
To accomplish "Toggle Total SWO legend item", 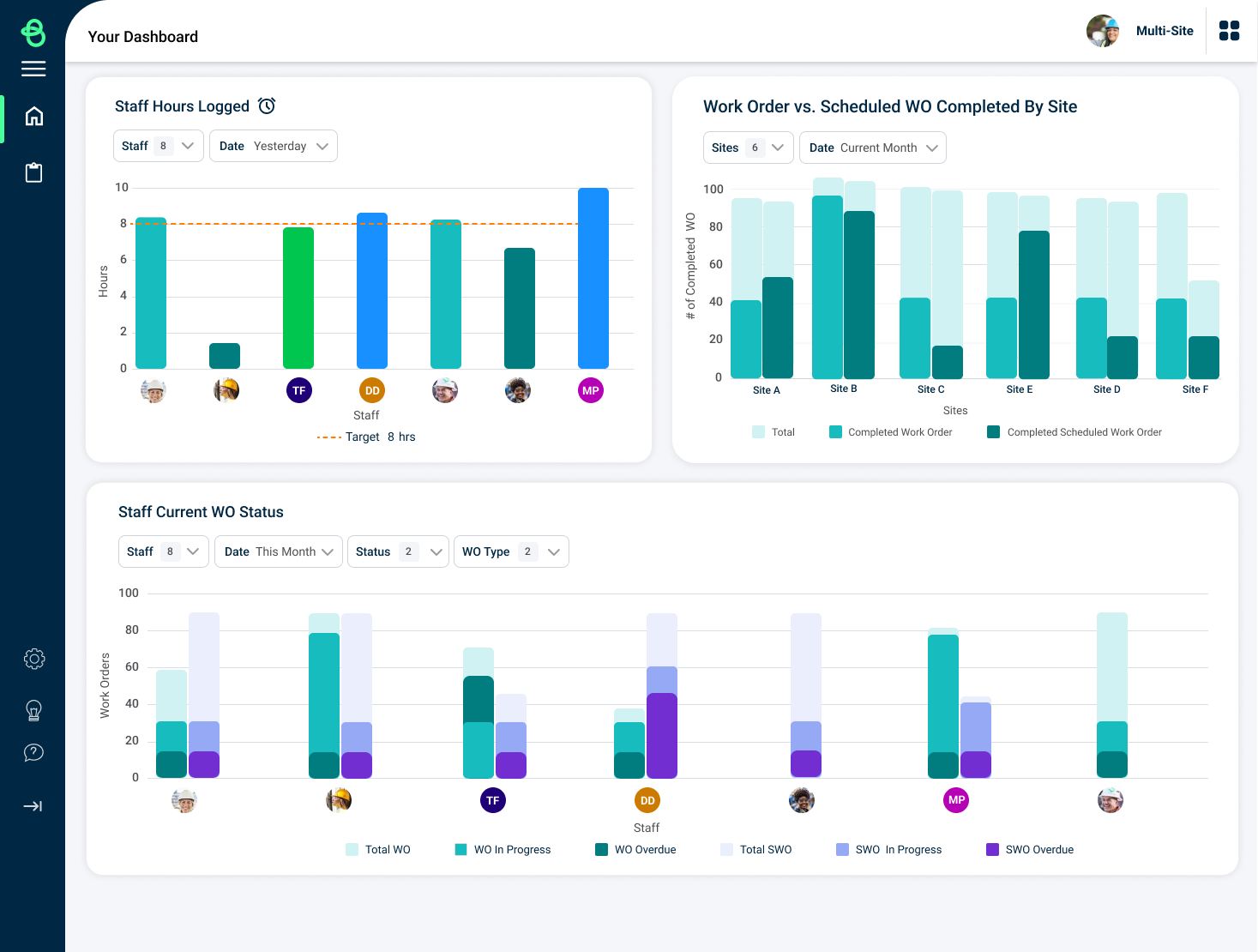I will [x=756, y=849].
